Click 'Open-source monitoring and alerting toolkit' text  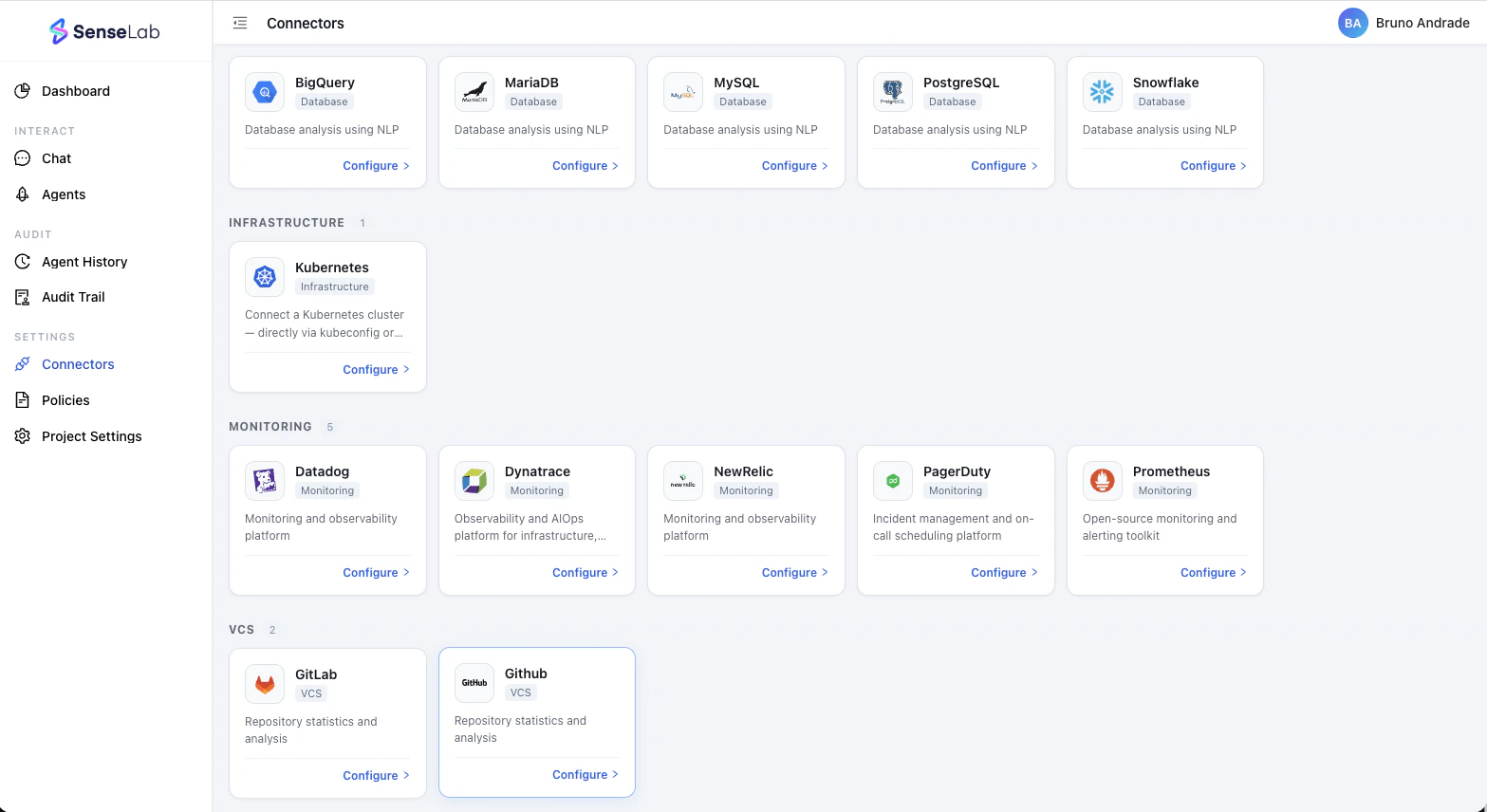1160,527
